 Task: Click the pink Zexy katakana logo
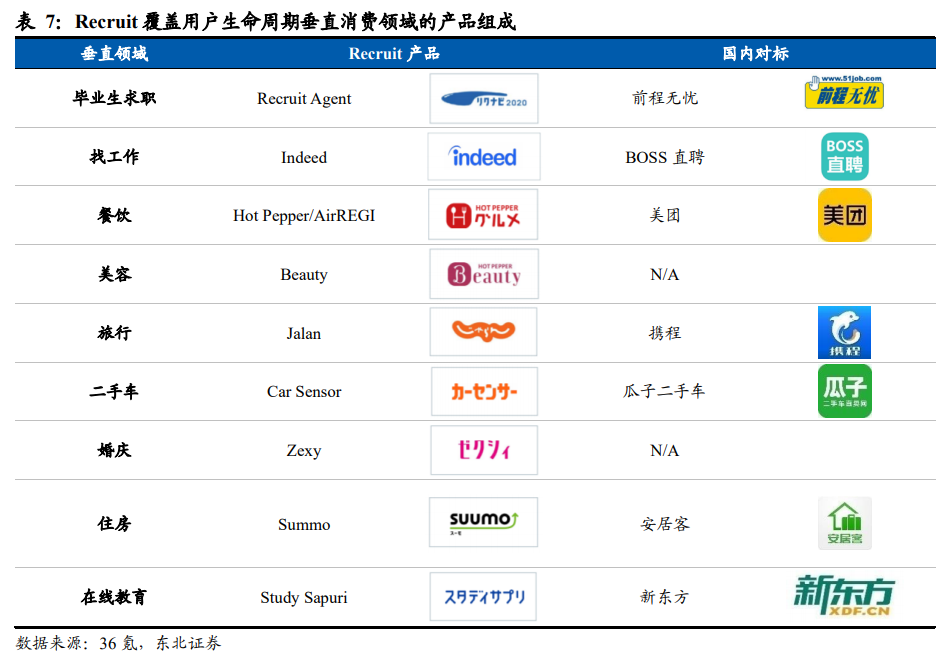click(483, 450)
